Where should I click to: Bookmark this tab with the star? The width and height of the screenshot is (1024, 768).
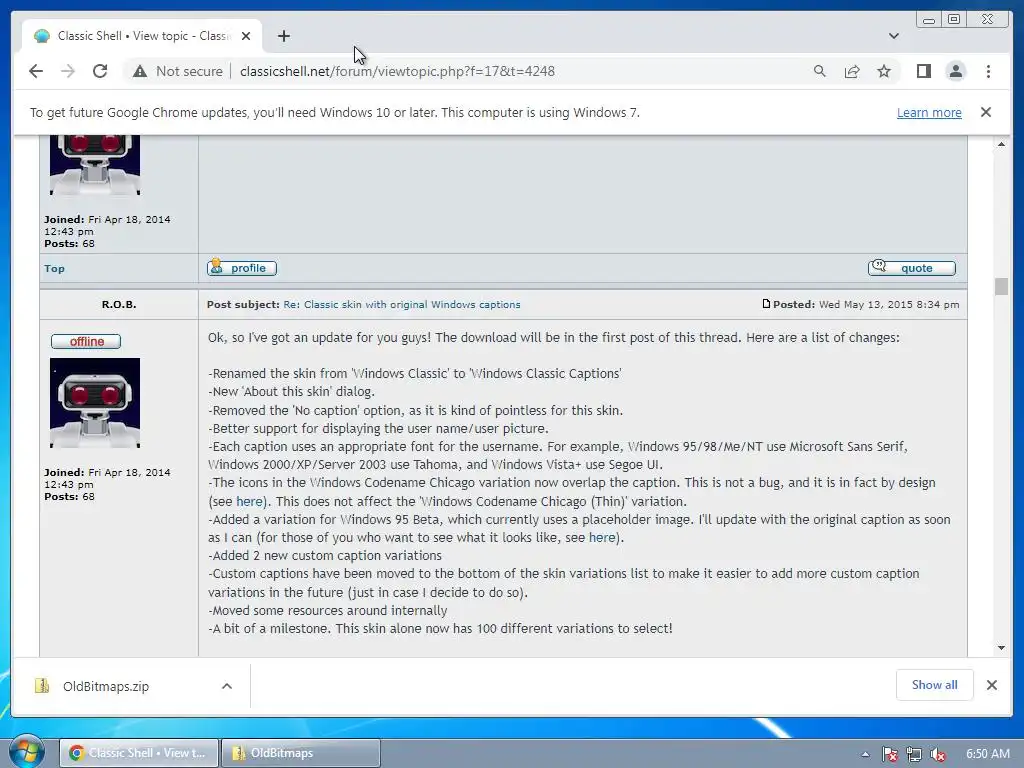tap(884, 71)
